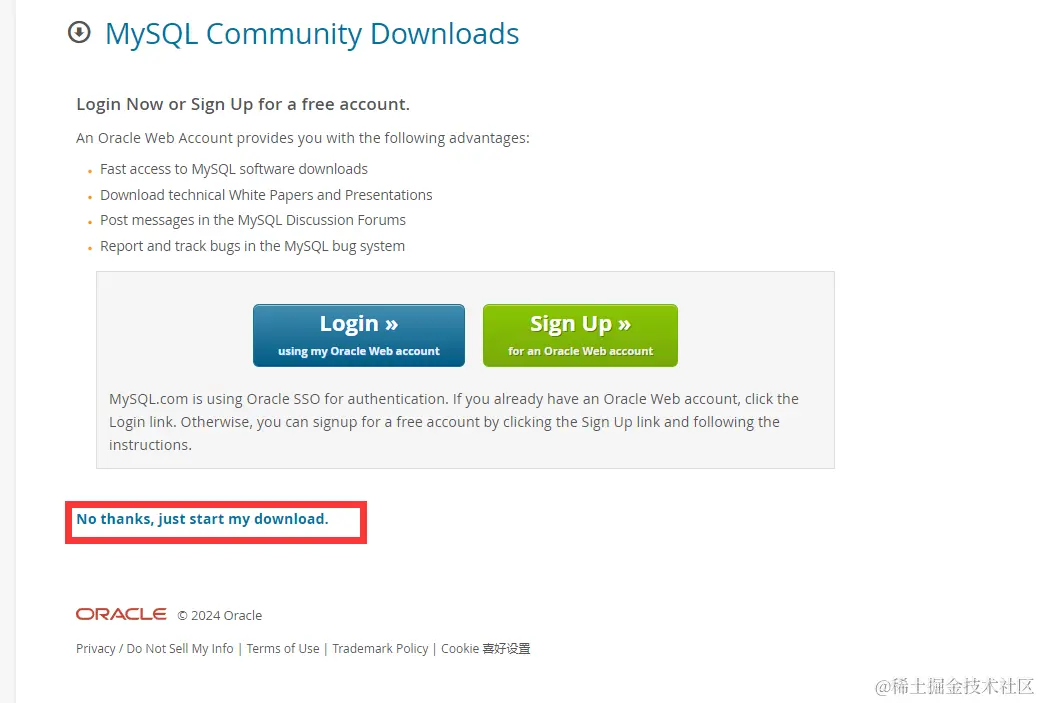1041x703 pixels.
Task: Click the orange bullet before Fast access
Action: tap(90, 171)
